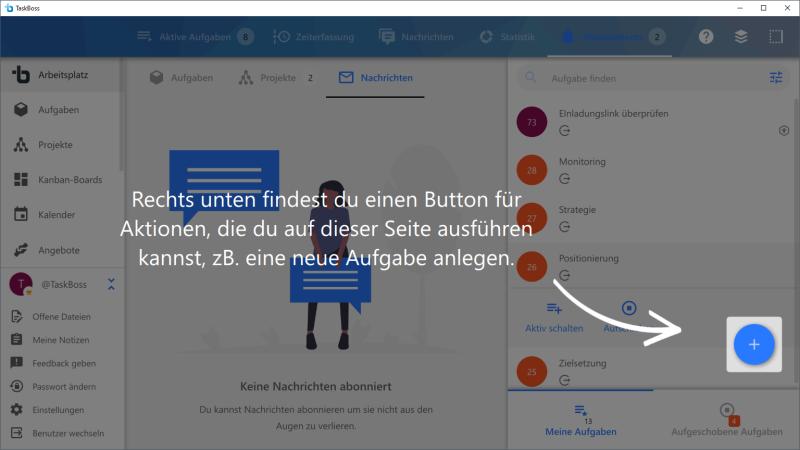Open the help question mark icon

coord(706,36)
